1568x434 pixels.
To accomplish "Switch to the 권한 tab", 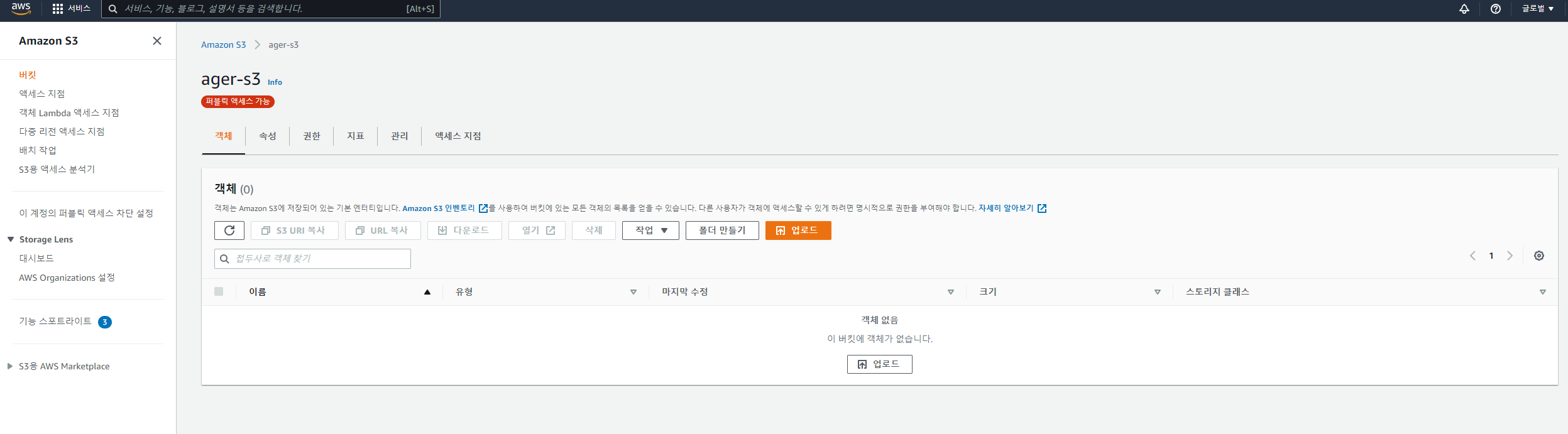I will 312,136.
